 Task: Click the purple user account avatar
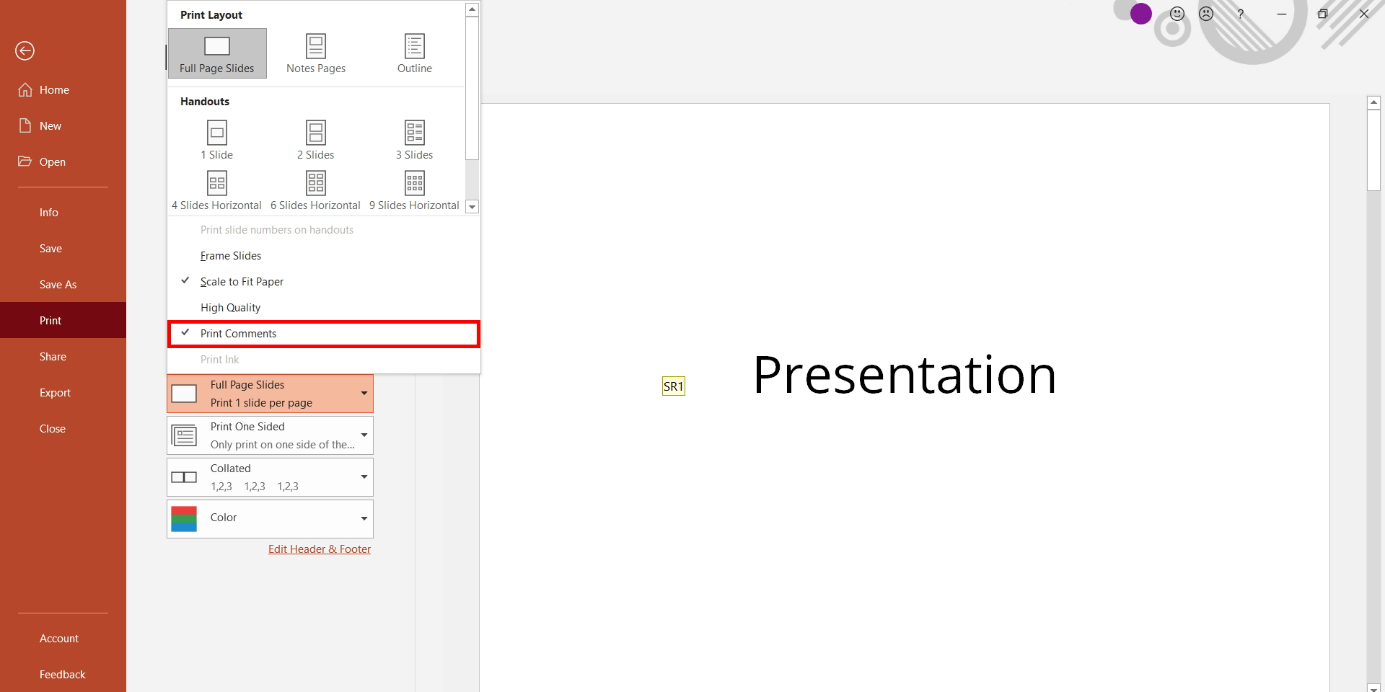pyautogui.click(x=1141, y=14)
